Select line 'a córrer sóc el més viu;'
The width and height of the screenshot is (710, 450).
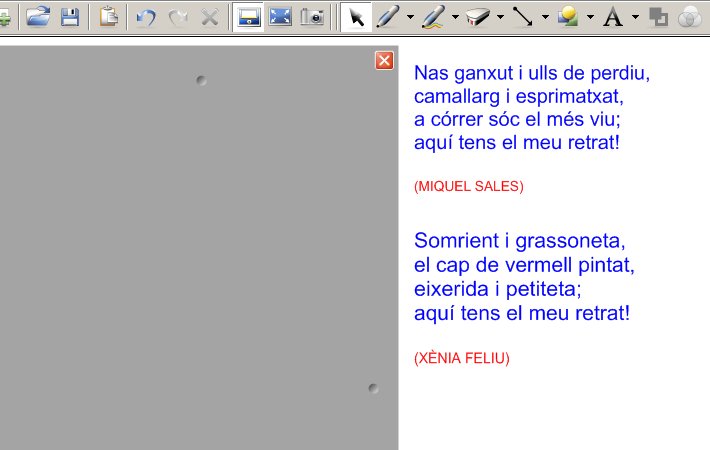coord(517,120)
